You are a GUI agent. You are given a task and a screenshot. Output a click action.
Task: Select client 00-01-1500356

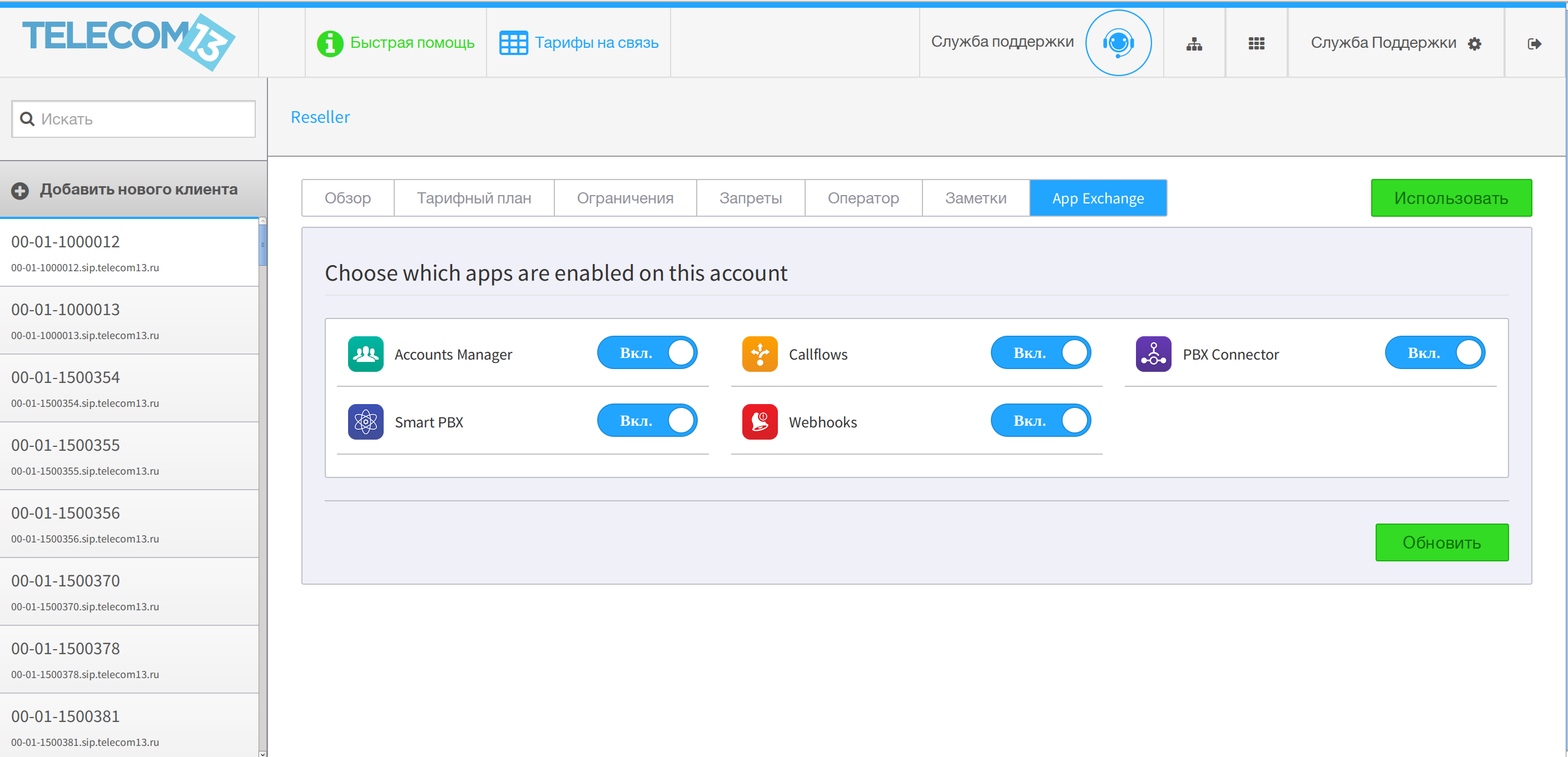(129, 524)
